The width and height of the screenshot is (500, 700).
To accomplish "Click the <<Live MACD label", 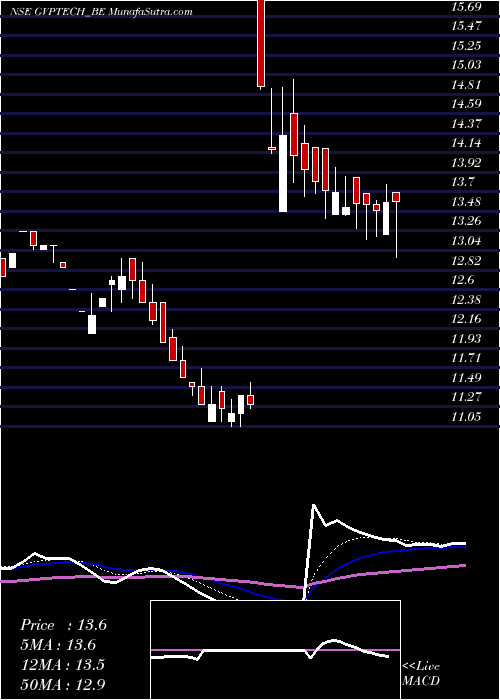I will [421, 674].
